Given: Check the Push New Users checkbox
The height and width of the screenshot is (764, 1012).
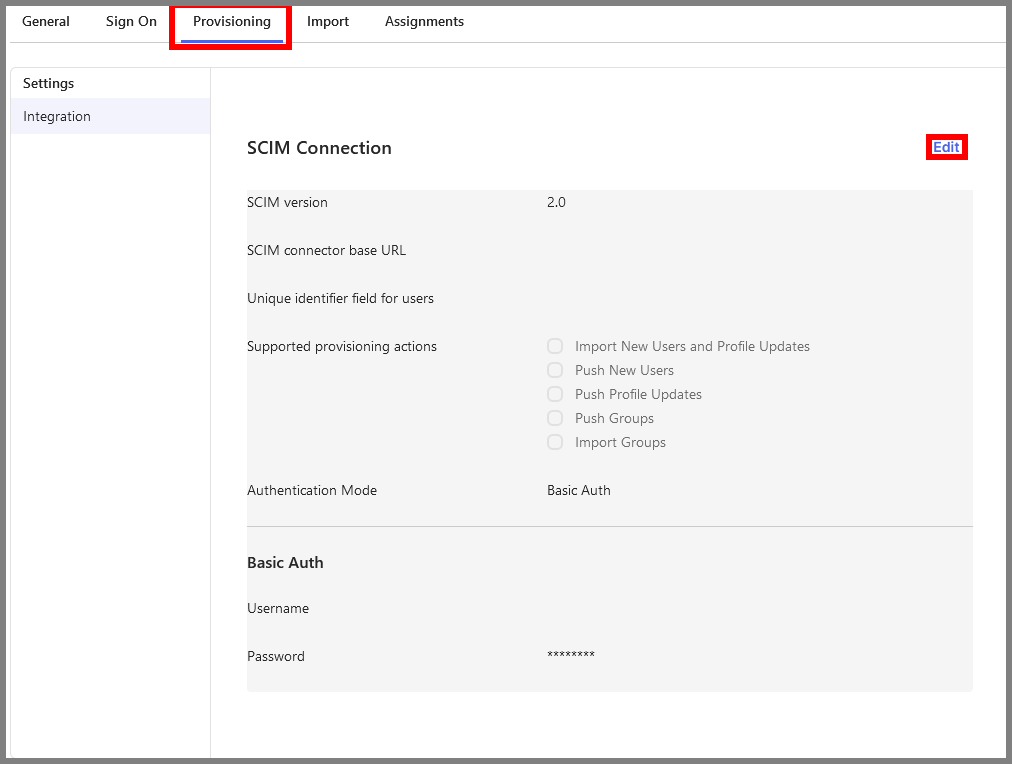Looking at the screenshot, I should point(555,370).
